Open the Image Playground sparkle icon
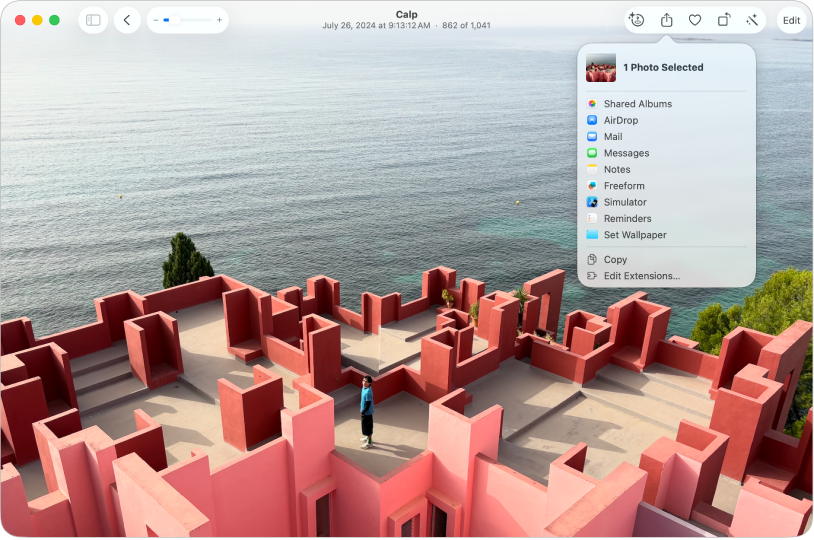The image size is (814, 540). [636, 20]
